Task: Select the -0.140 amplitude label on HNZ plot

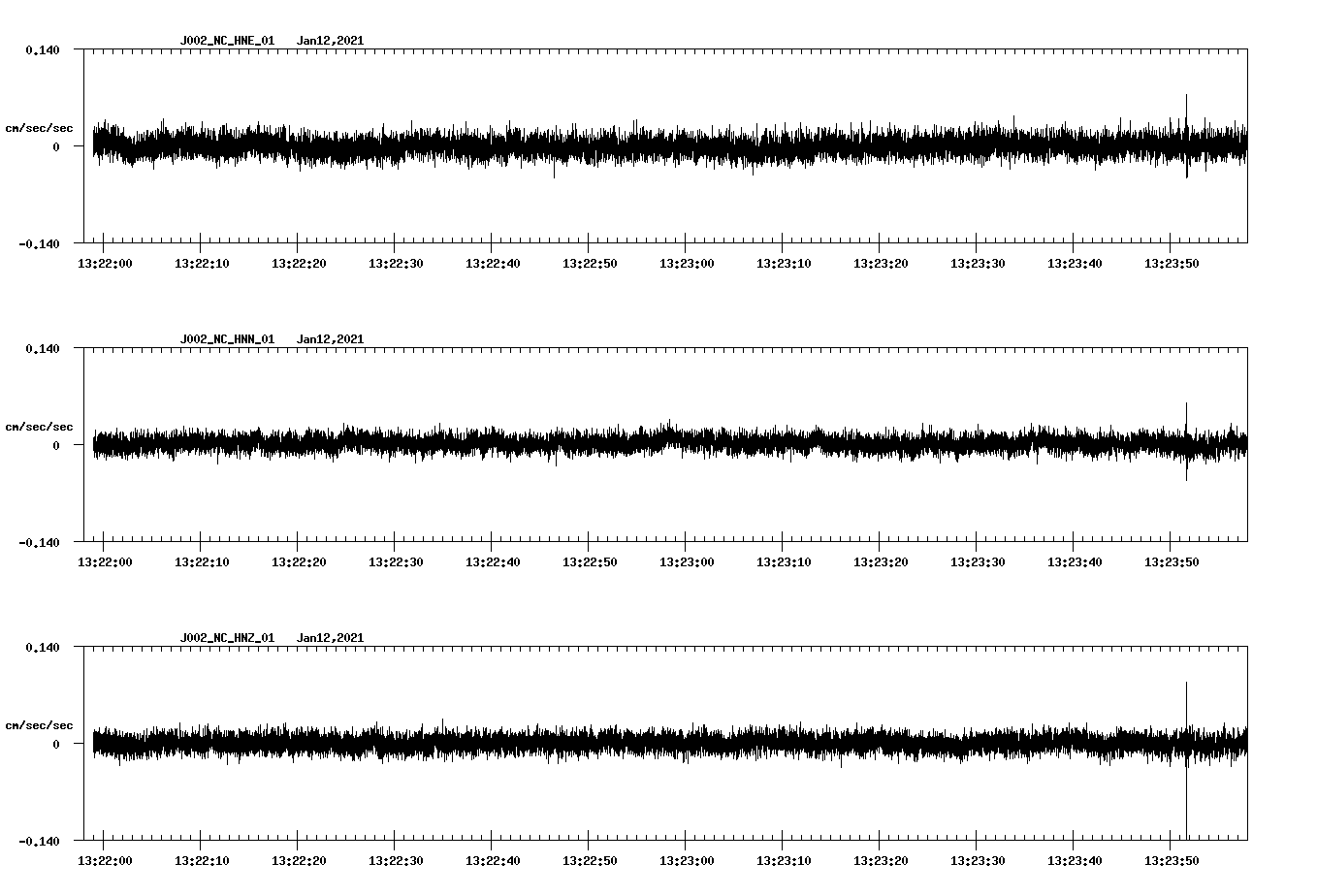Action: pos(41,842)
